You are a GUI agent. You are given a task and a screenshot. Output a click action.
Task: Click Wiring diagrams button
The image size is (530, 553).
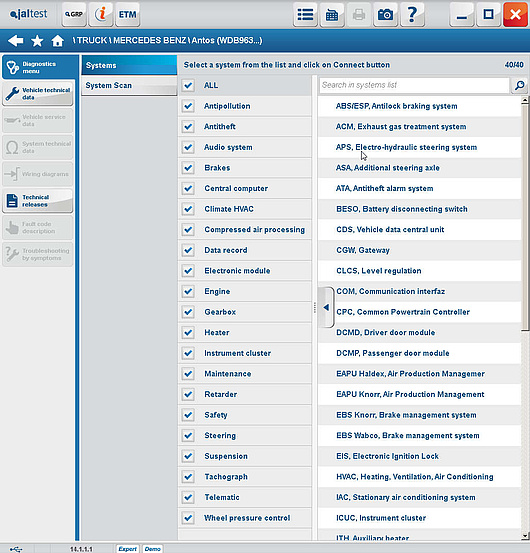(x=38, y=174)
